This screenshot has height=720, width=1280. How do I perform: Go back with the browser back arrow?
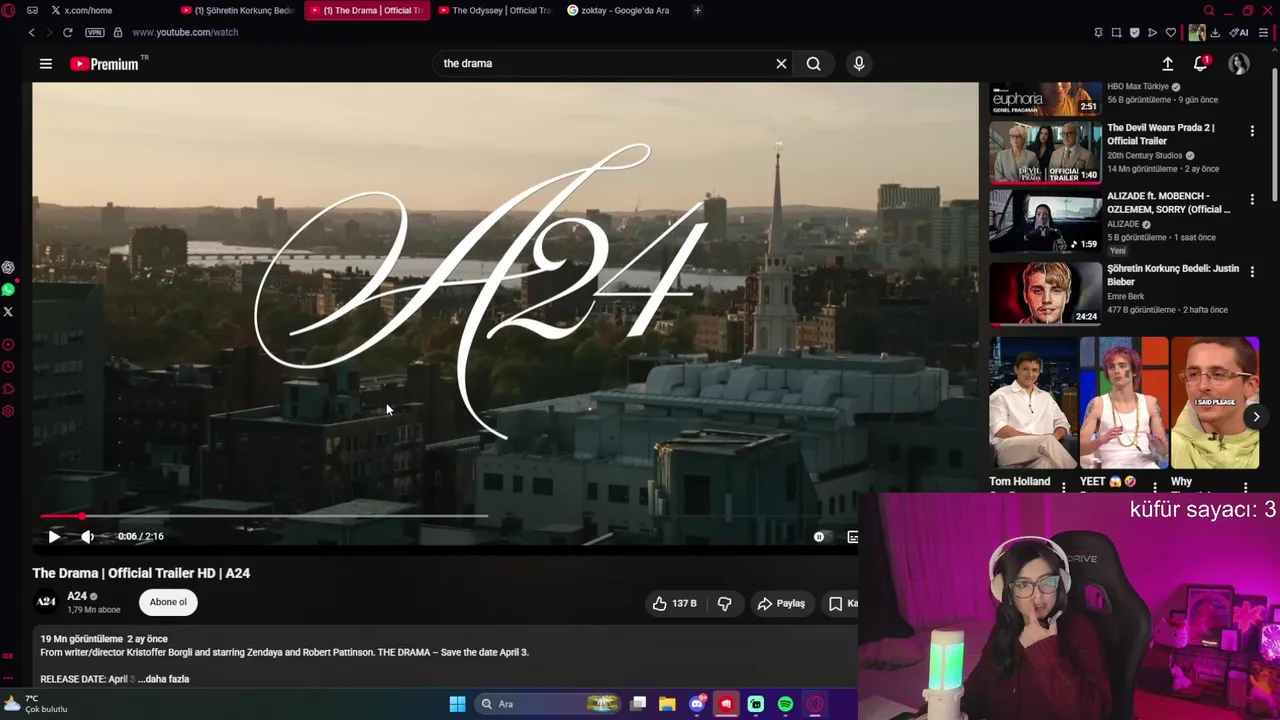pos(32,32)
